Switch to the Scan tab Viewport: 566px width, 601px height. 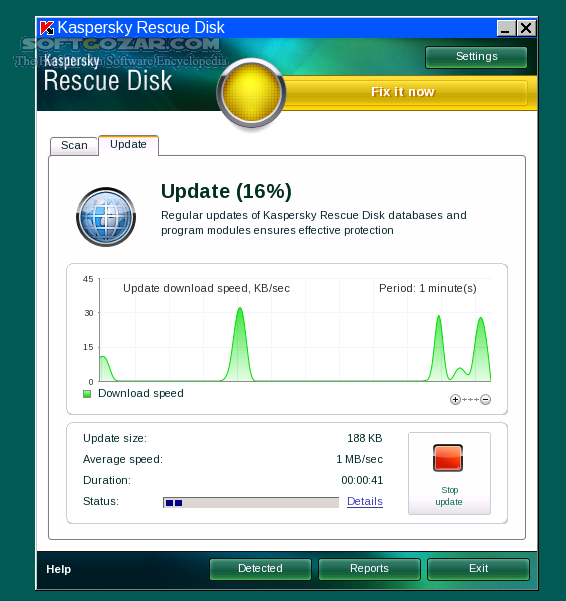[x=74, y=146]
